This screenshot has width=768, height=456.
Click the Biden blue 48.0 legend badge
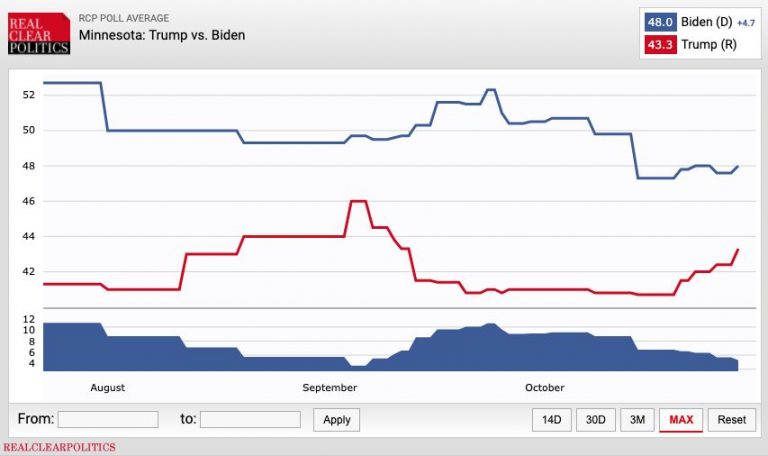pos(660,22)
